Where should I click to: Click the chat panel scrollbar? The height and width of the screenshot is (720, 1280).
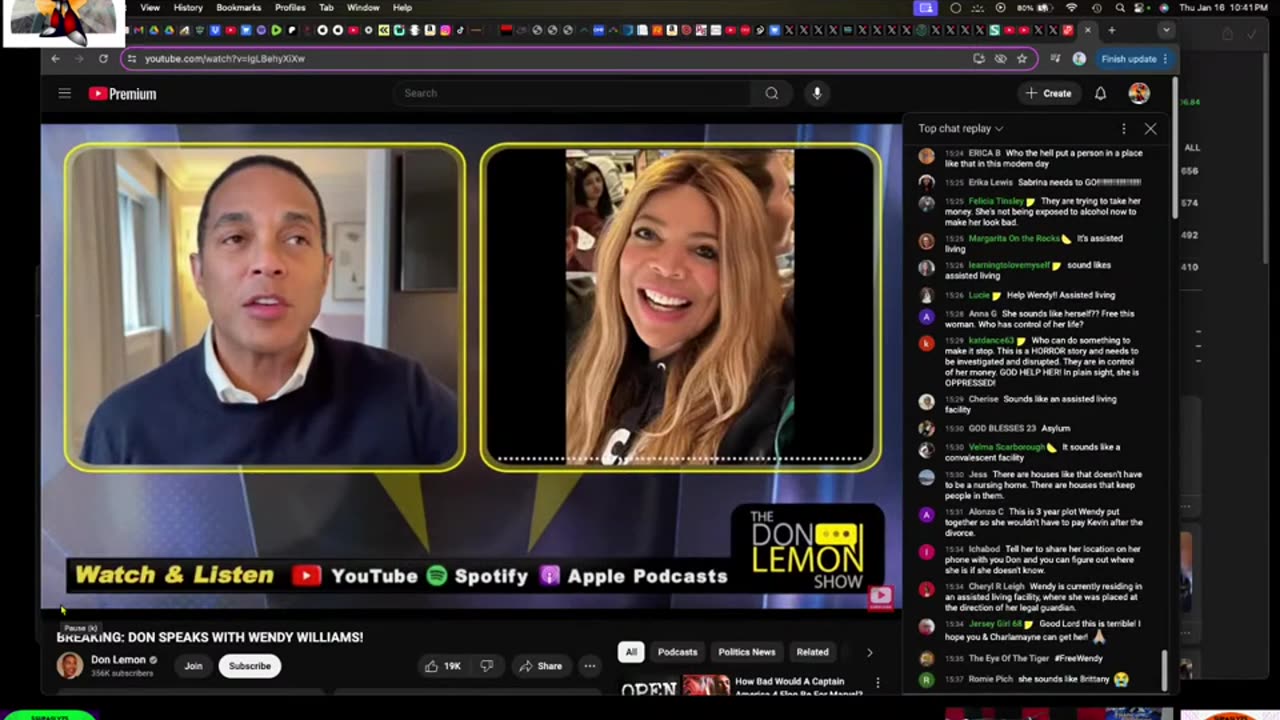click(1164, 670)
